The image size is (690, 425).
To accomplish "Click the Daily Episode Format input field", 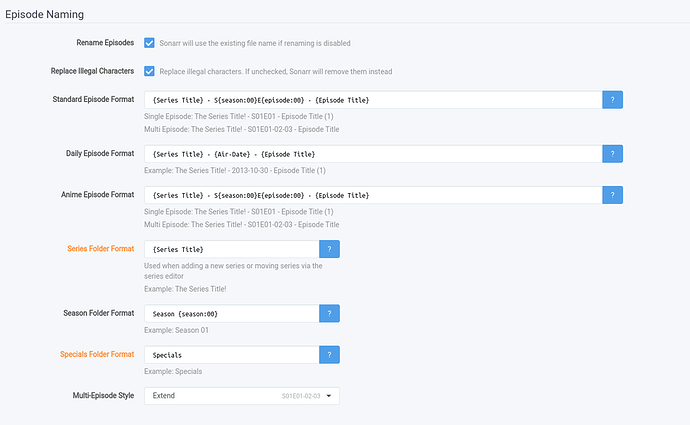I will coord(373,154).
